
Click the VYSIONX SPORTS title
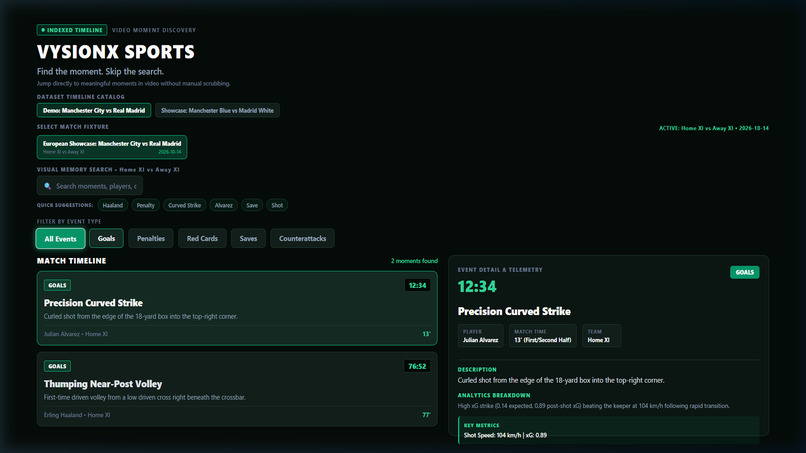[x=116, y=52]
